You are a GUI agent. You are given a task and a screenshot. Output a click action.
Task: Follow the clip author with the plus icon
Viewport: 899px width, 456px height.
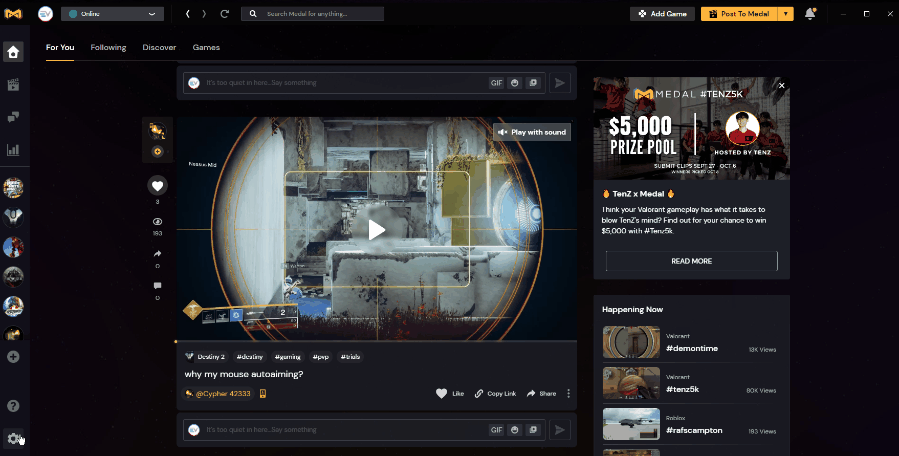click(x=158, y=151)
